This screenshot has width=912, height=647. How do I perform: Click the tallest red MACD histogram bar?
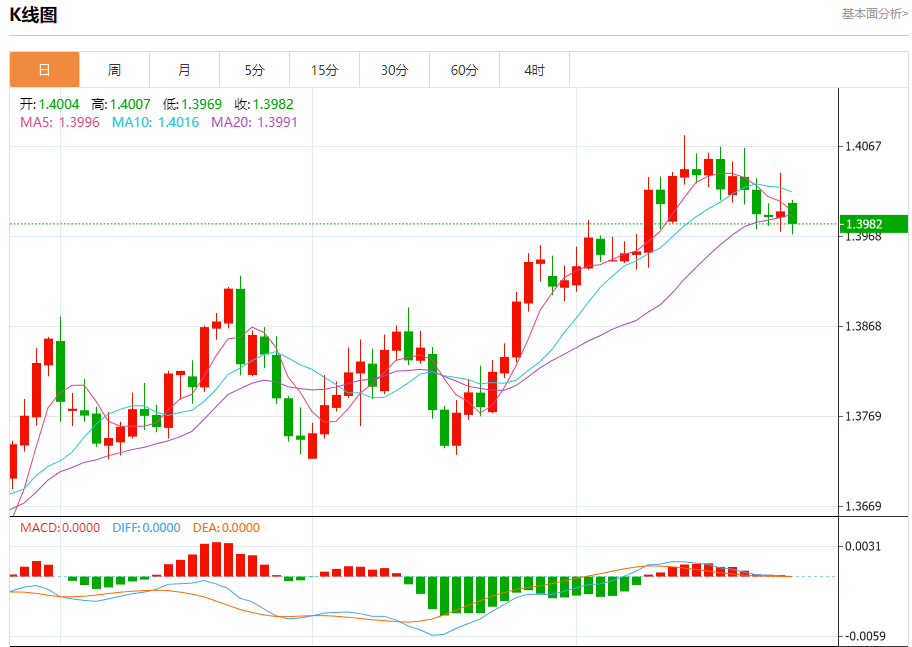click(x=216, y=559)
